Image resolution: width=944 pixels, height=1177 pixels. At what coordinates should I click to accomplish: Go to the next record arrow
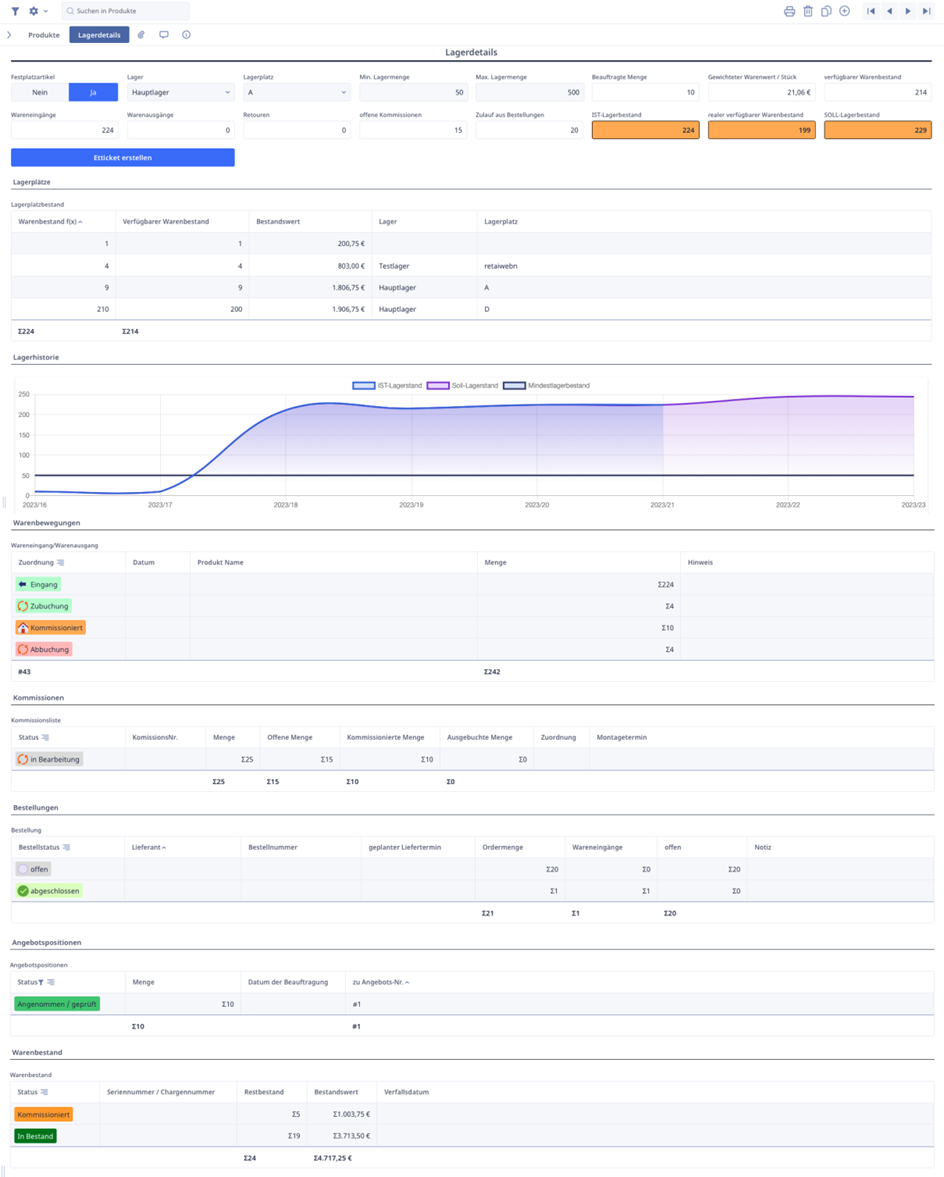[x=908, y=11]
